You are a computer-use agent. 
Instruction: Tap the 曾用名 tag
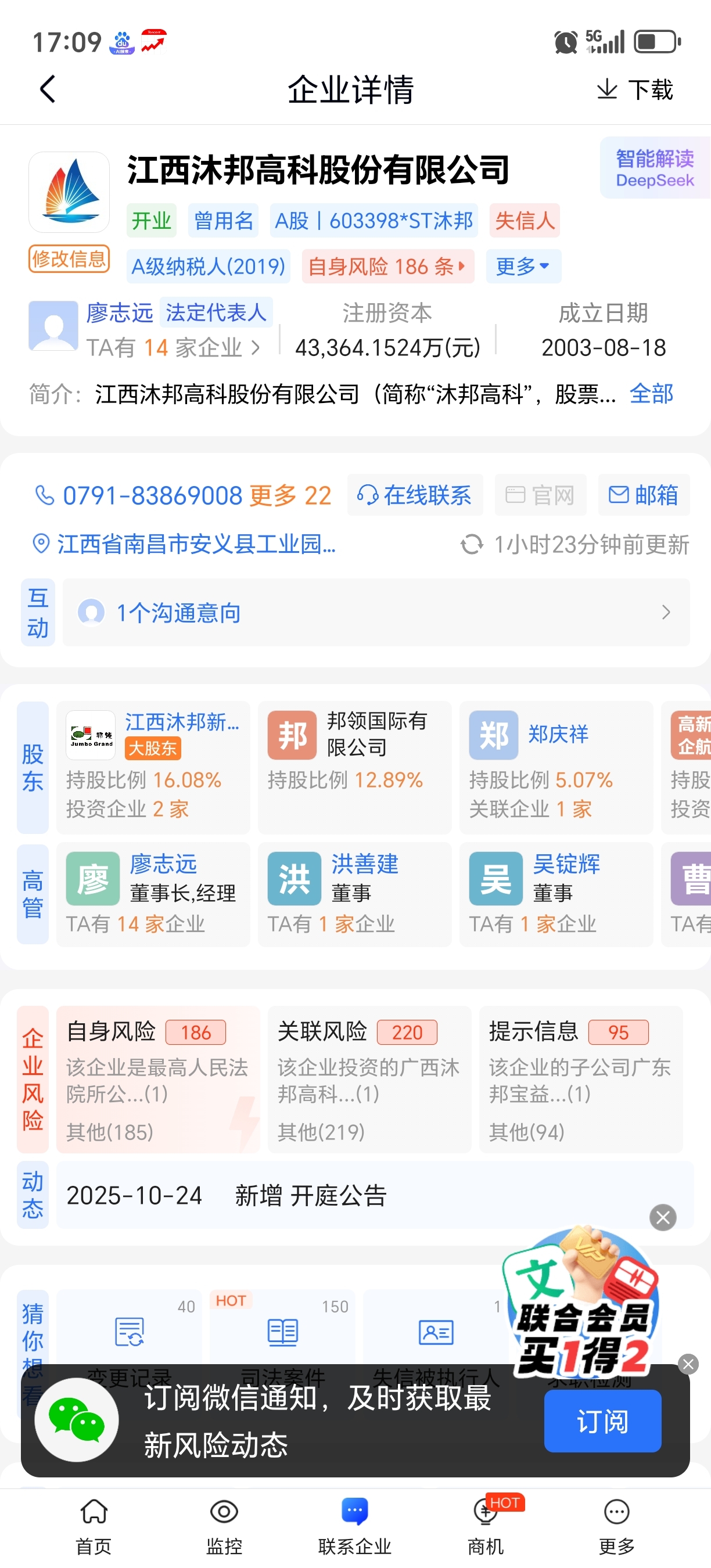pos(224,220)
